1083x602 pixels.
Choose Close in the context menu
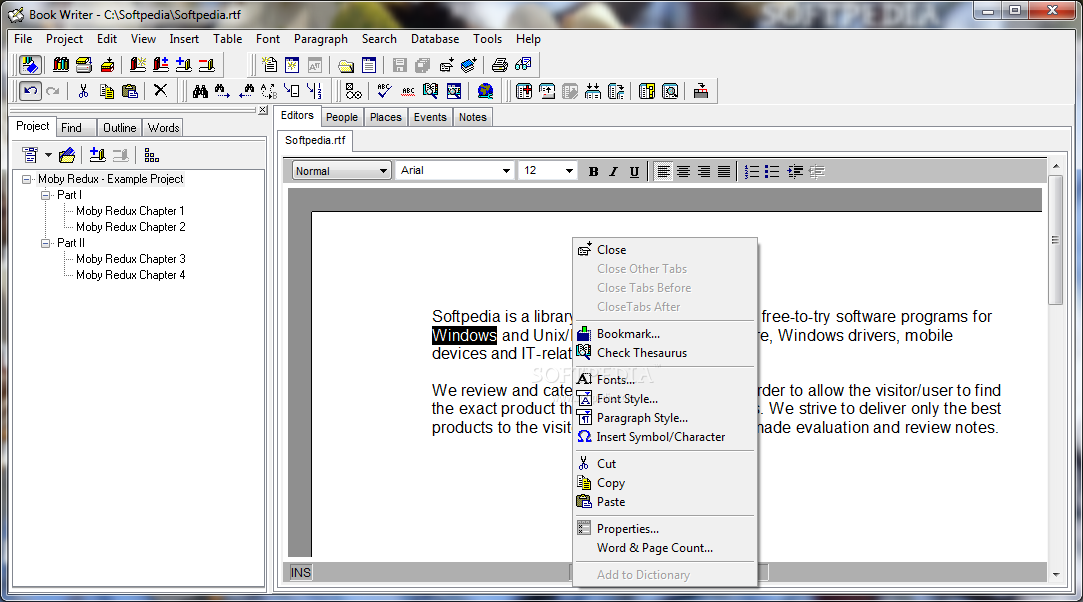pyautogui.click(x=667, y=249)
